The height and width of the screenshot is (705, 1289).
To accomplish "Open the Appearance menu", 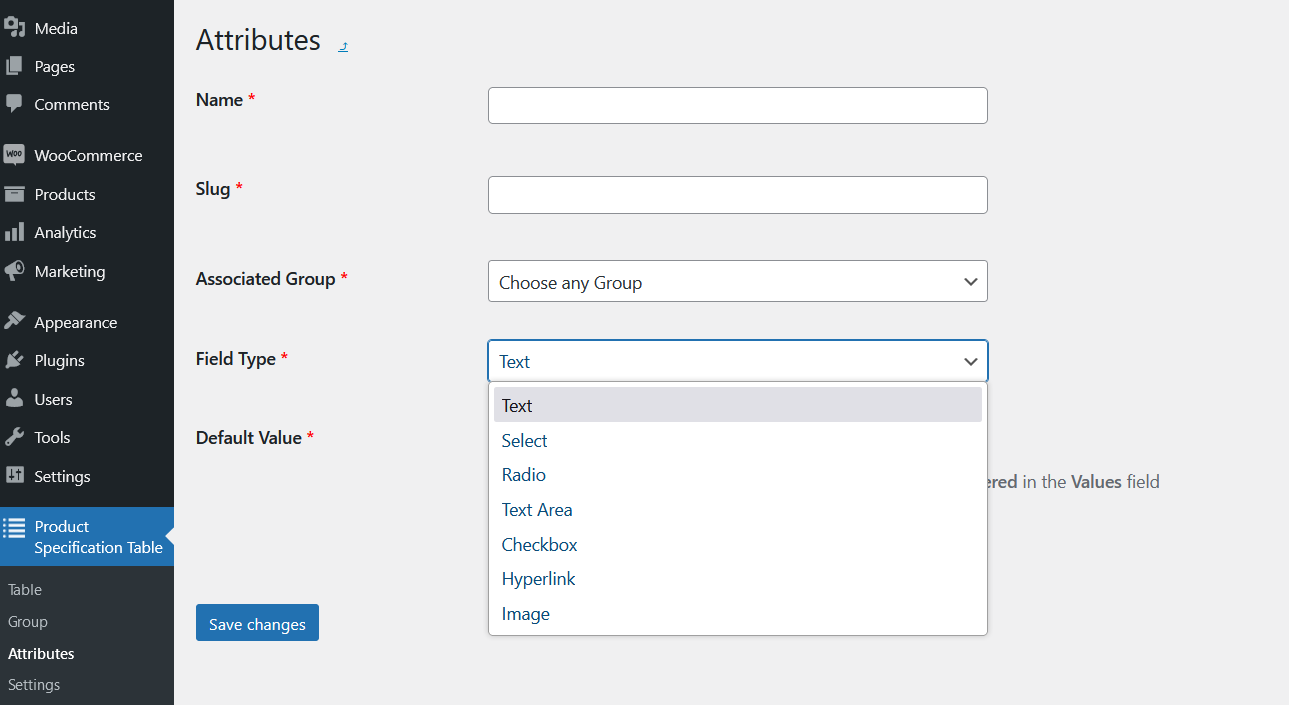I will (x=75, y=322).
